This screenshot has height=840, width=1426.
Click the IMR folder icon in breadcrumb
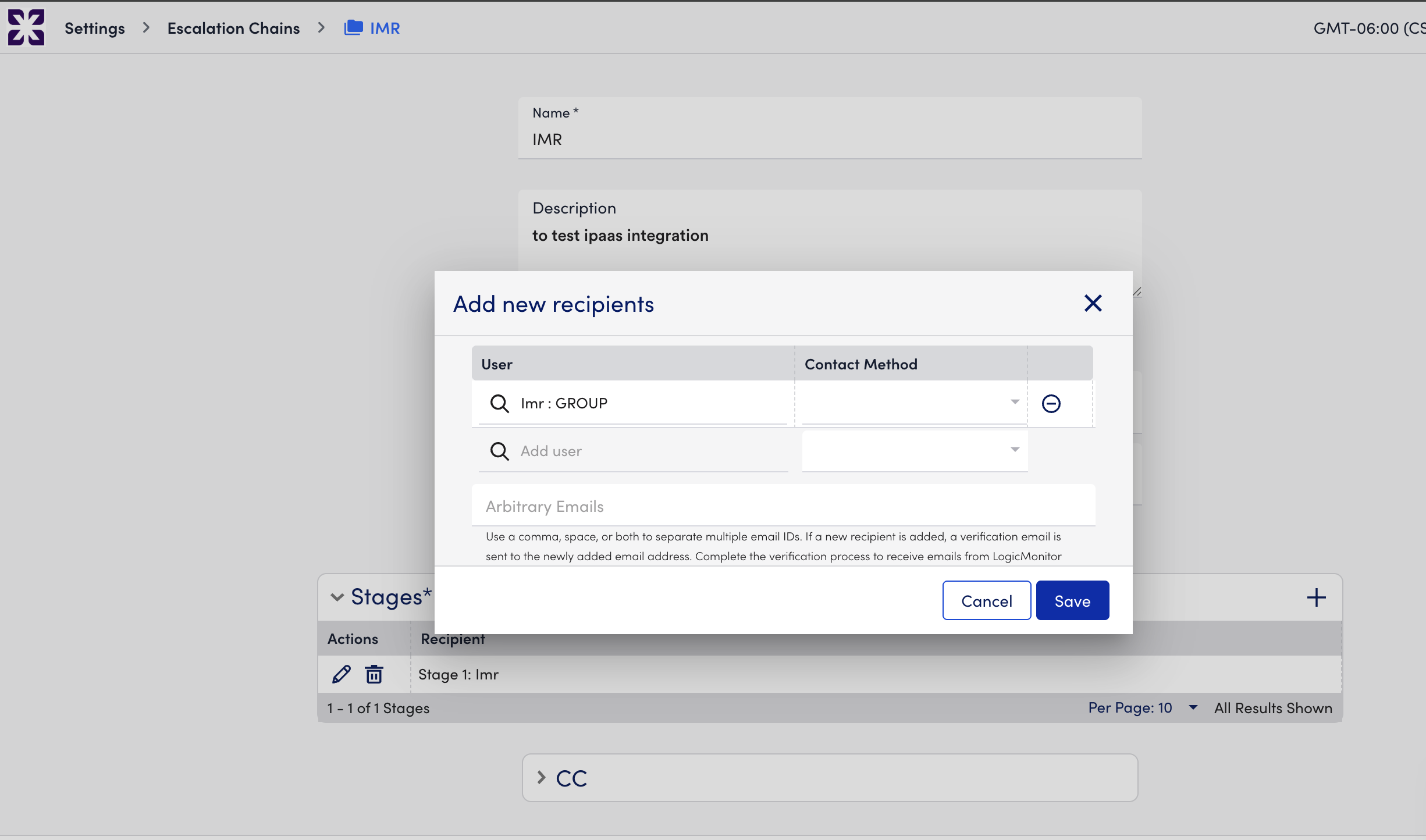[353, 27]
